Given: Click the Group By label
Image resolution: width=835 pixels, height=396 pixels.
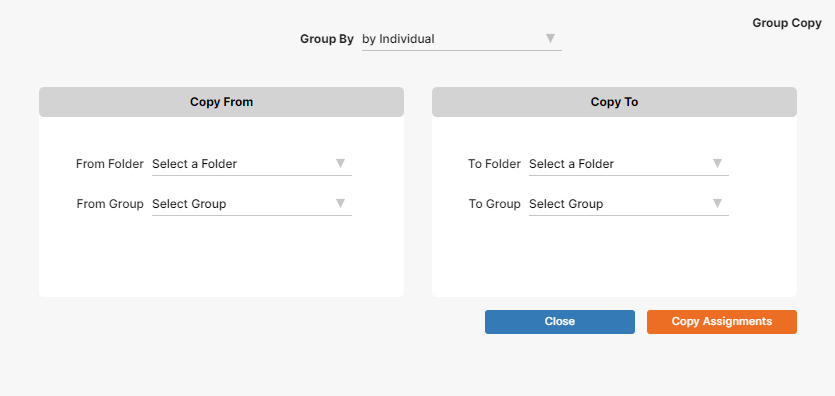Looking at the screenshot, I should coord(327,39).
